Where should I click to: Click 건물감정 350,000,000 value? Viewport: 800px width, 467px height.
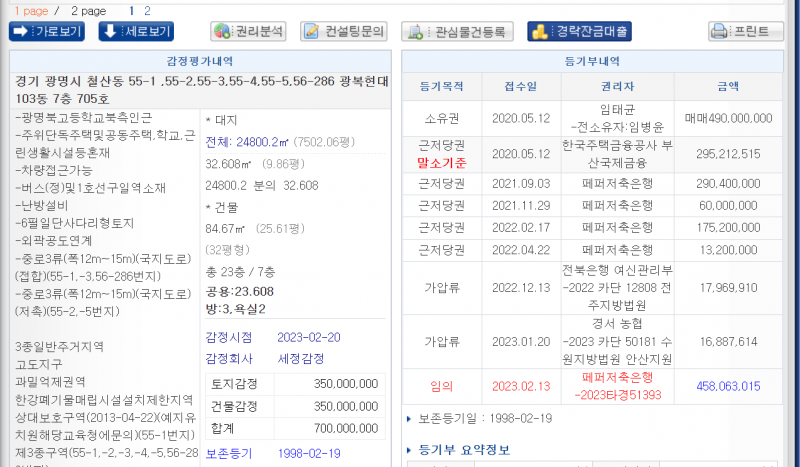[345, 406]
